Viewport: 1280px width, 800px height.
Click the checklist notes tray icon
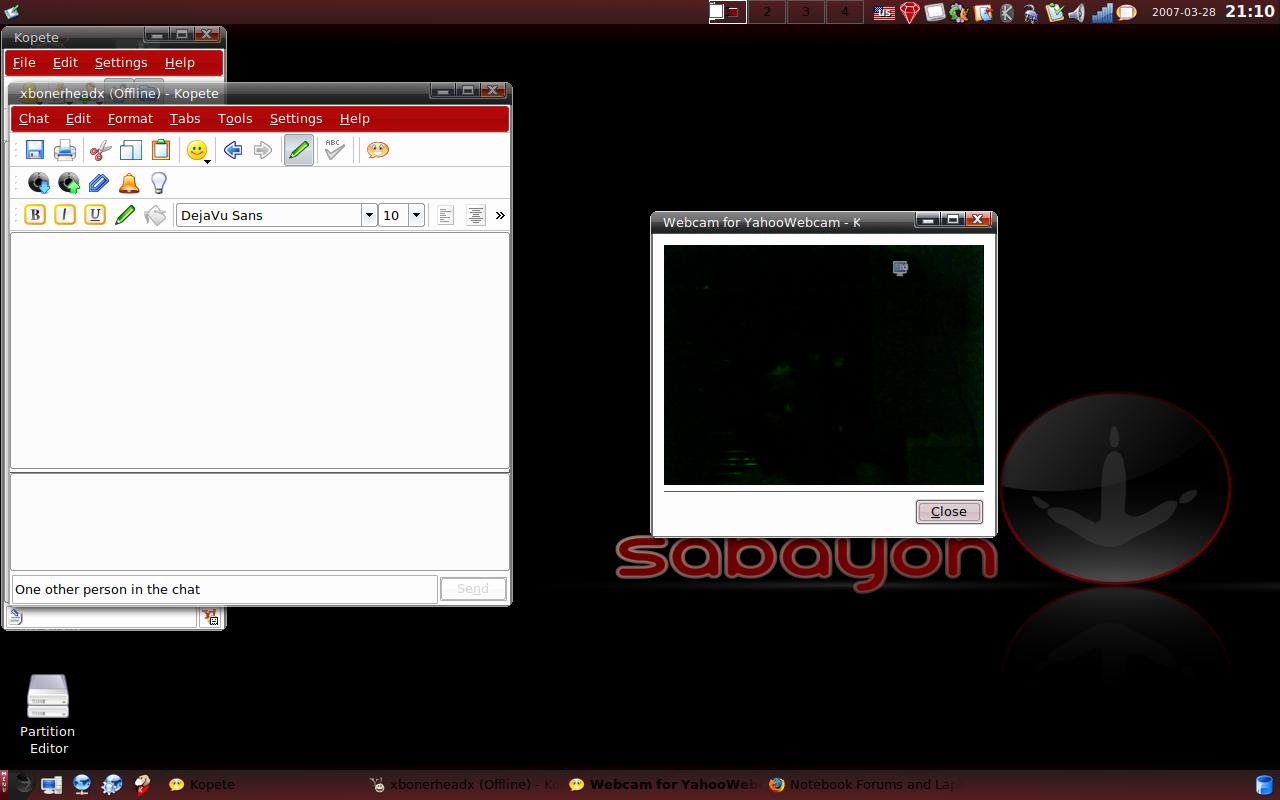point(1054,13)
